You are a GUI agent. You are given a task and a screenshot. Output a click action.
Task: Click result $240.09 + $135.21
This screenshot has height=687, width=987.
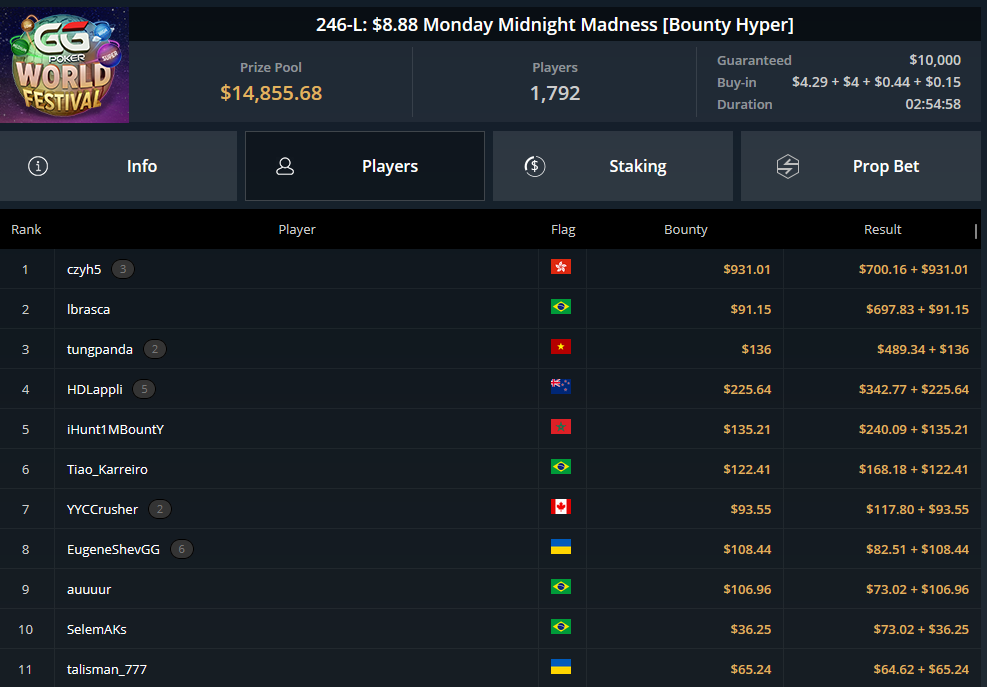(913, 429)
